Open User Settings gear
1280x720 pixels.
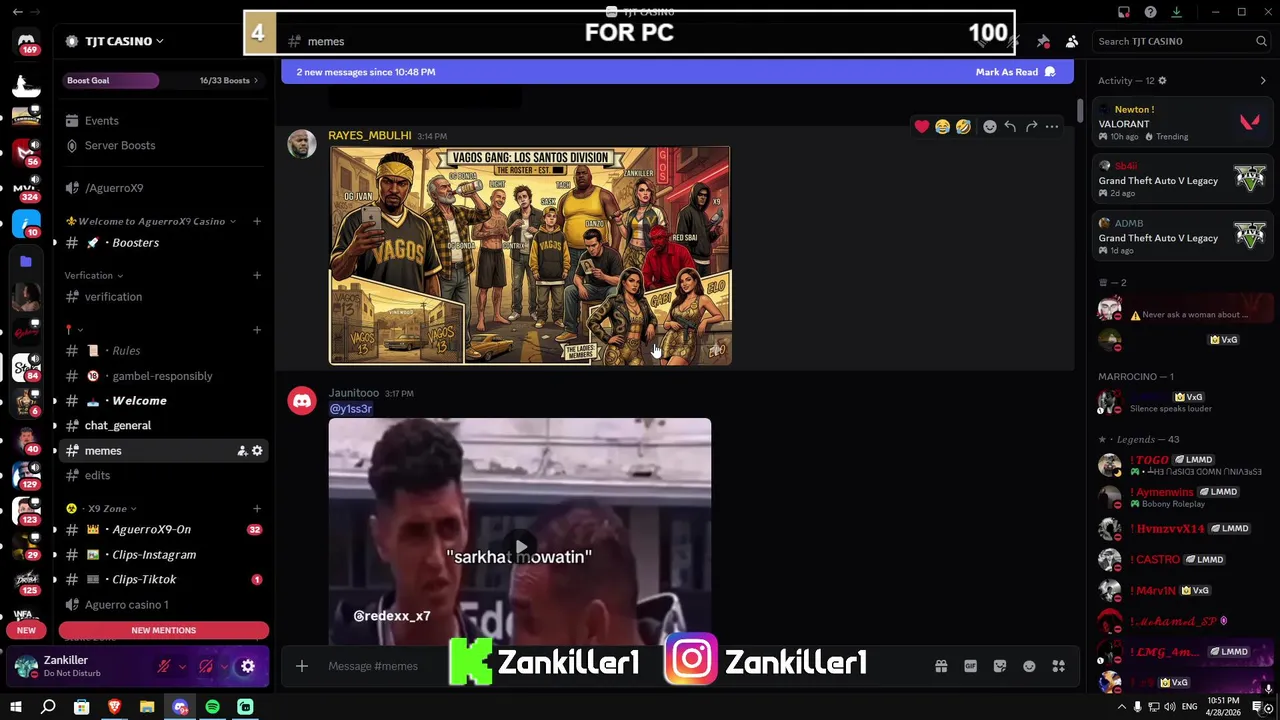tap(248, 666)
